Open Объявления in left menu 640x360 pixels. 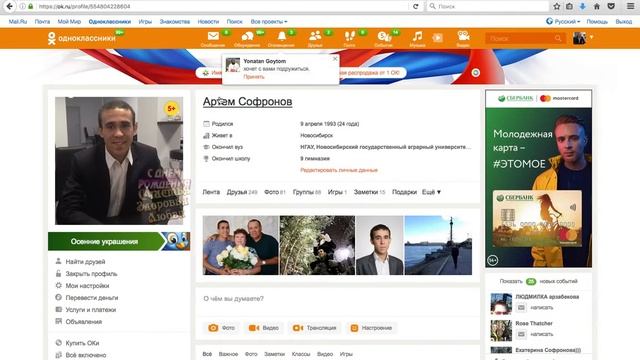[x=84, y=322]
